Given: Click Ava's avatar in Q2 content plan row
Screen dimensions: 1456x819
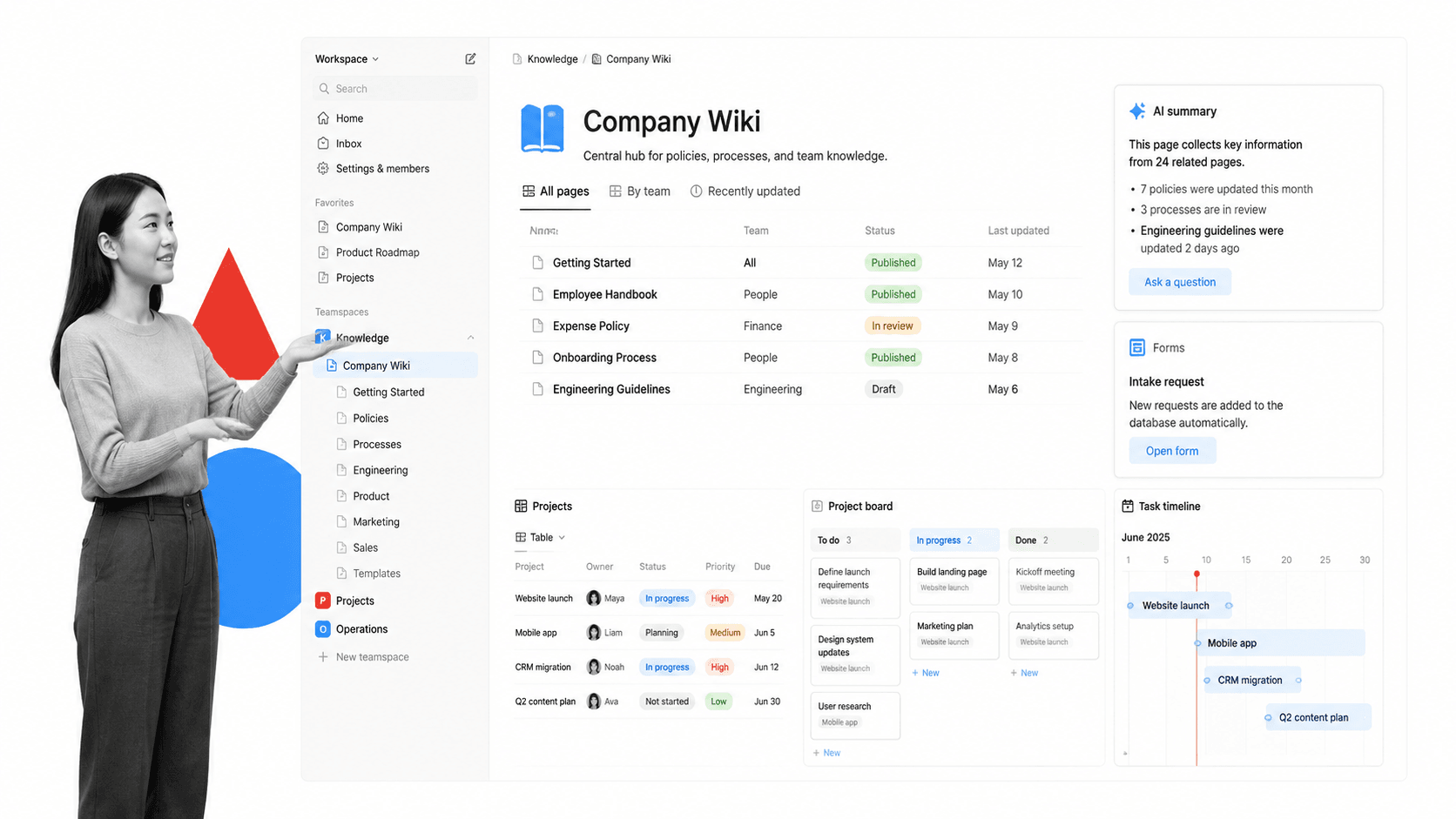Looking at the screenshot, I should pos(594,702).
